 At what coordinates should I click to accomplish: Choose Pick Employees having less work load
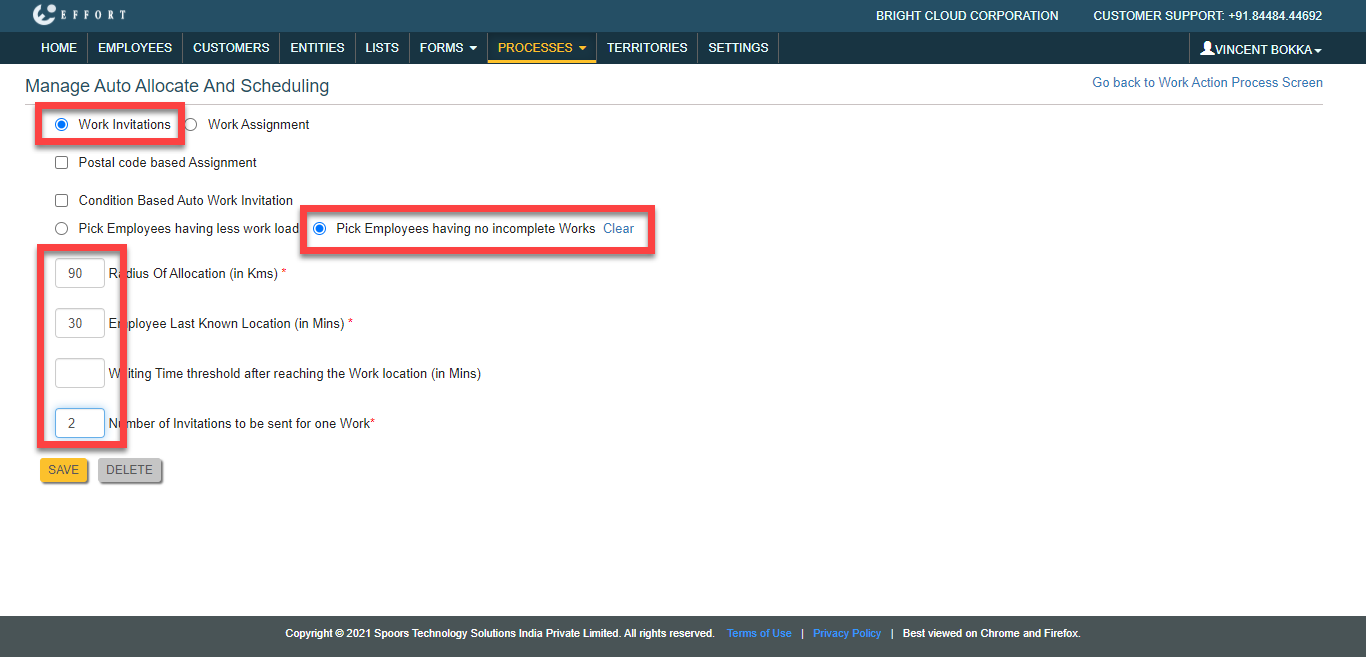(62, 229)
